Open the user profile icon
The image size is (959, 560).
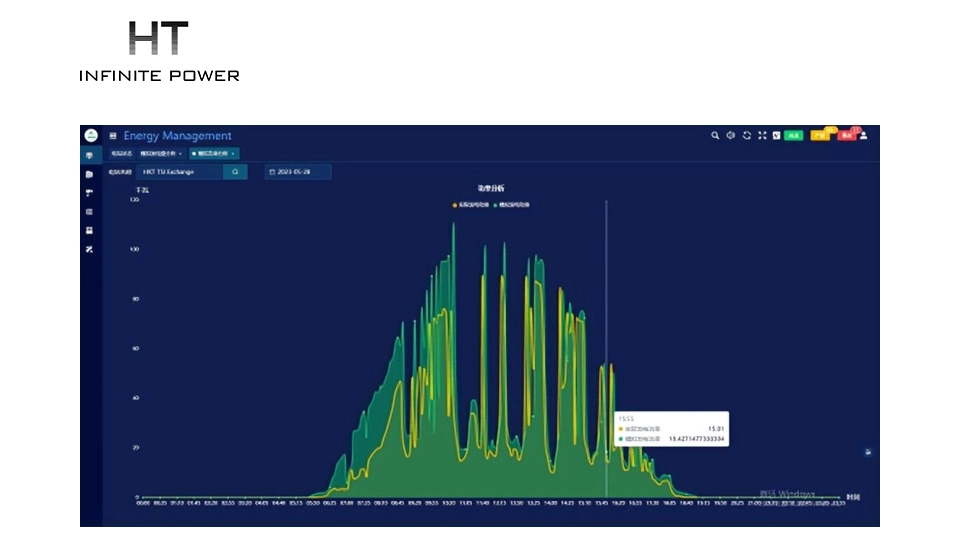tap(864, 135)
